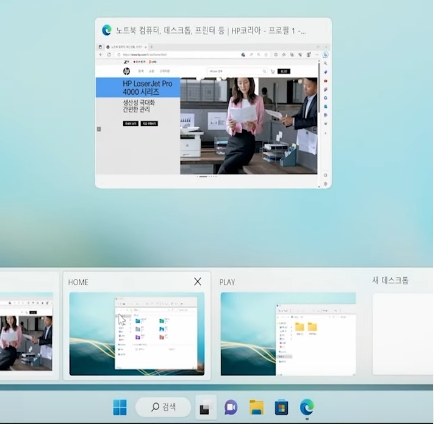Click the window preview title text
434x424 pixels.
211,31
